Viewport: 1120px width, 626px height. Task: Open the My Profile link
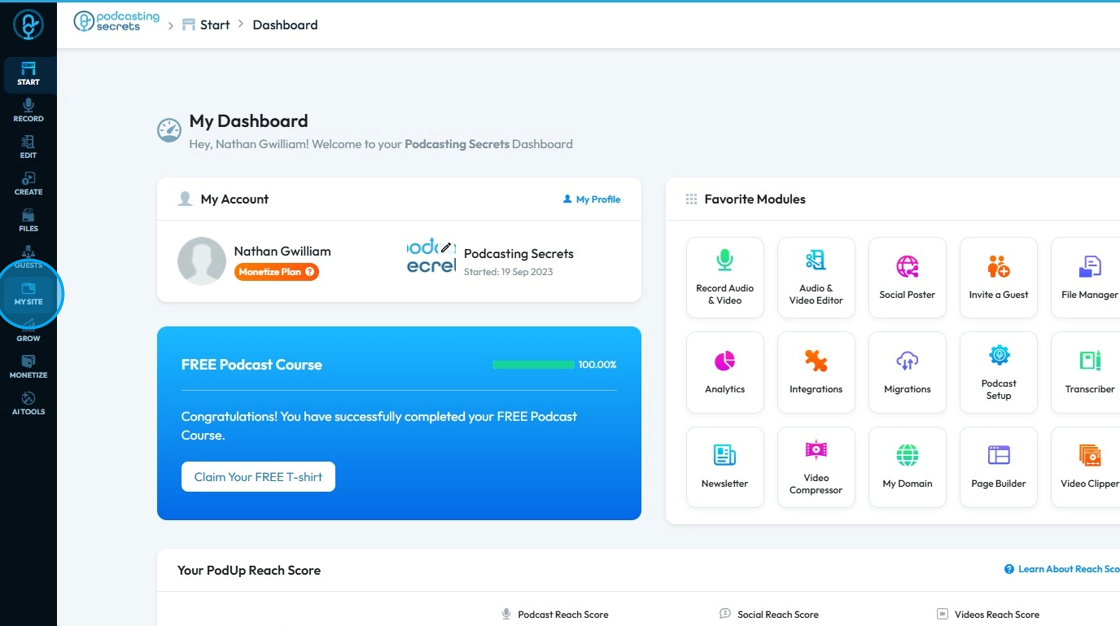(591, 199)
